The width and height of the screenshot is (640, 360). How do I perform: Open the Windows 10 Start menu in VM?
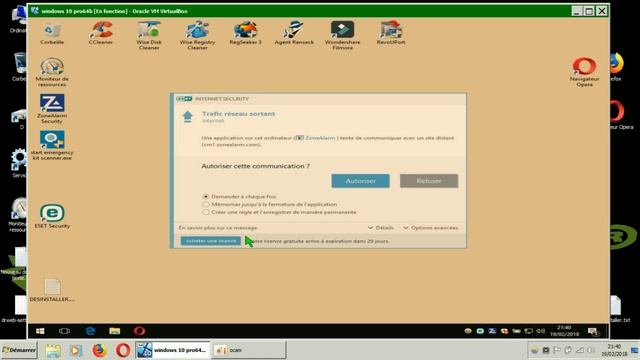click(40, 331)
